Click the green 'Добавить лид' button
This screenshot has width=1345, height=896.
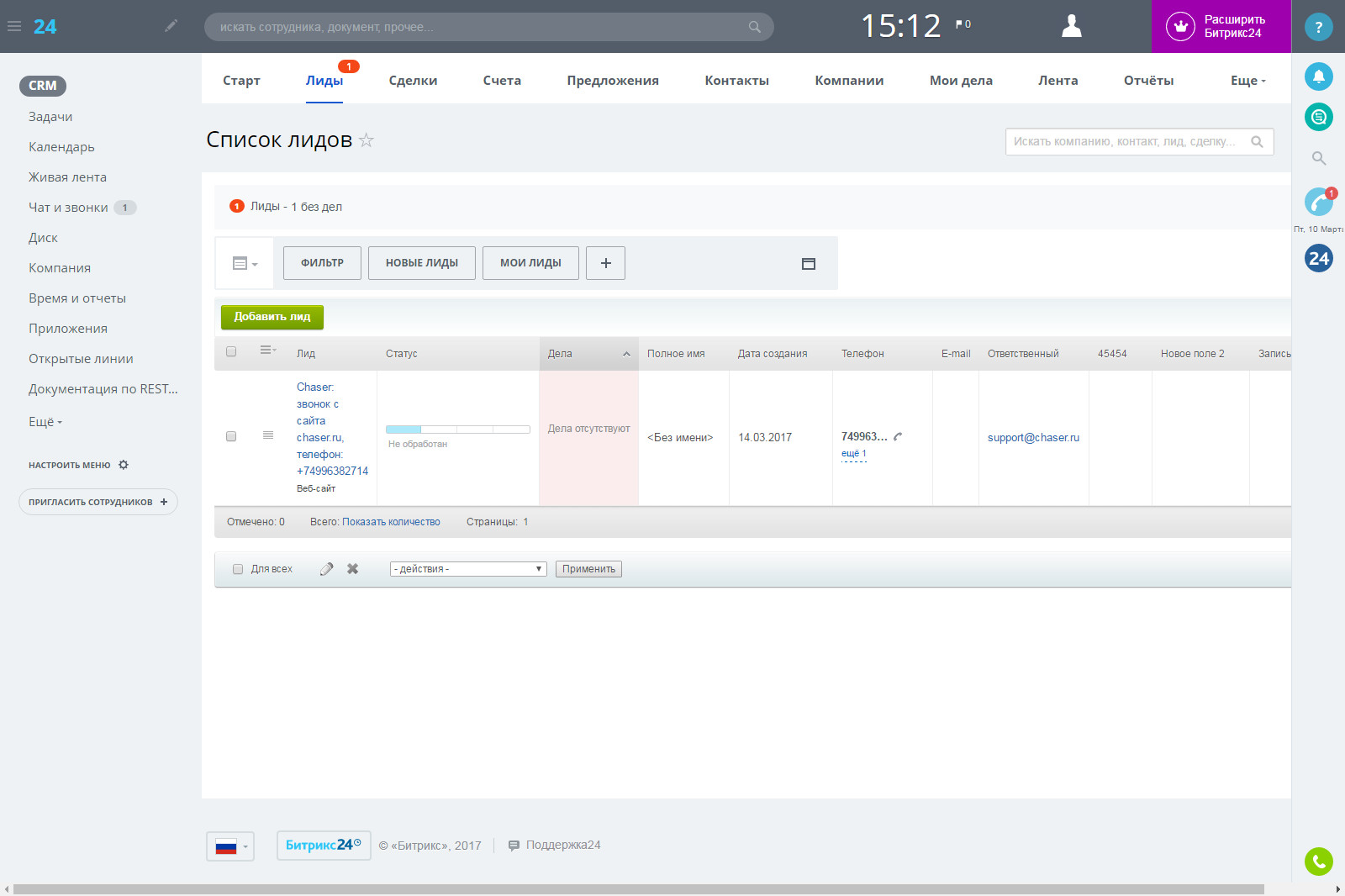[x=272, y=317]
